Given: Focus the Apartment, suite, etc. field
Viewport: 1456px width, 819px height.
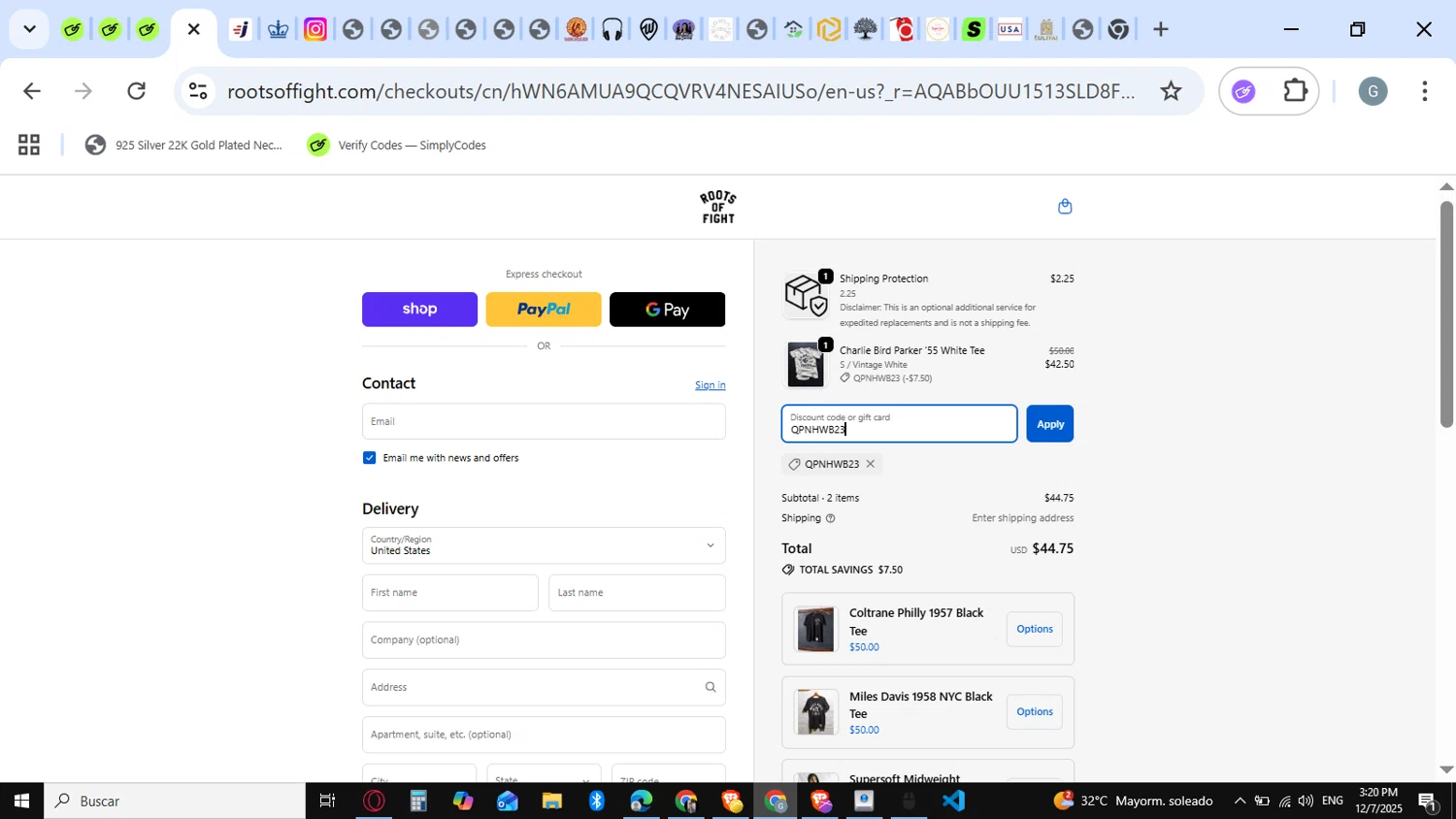Looking at the screenshot, I should pyautogui.click(x=544, y=735).
